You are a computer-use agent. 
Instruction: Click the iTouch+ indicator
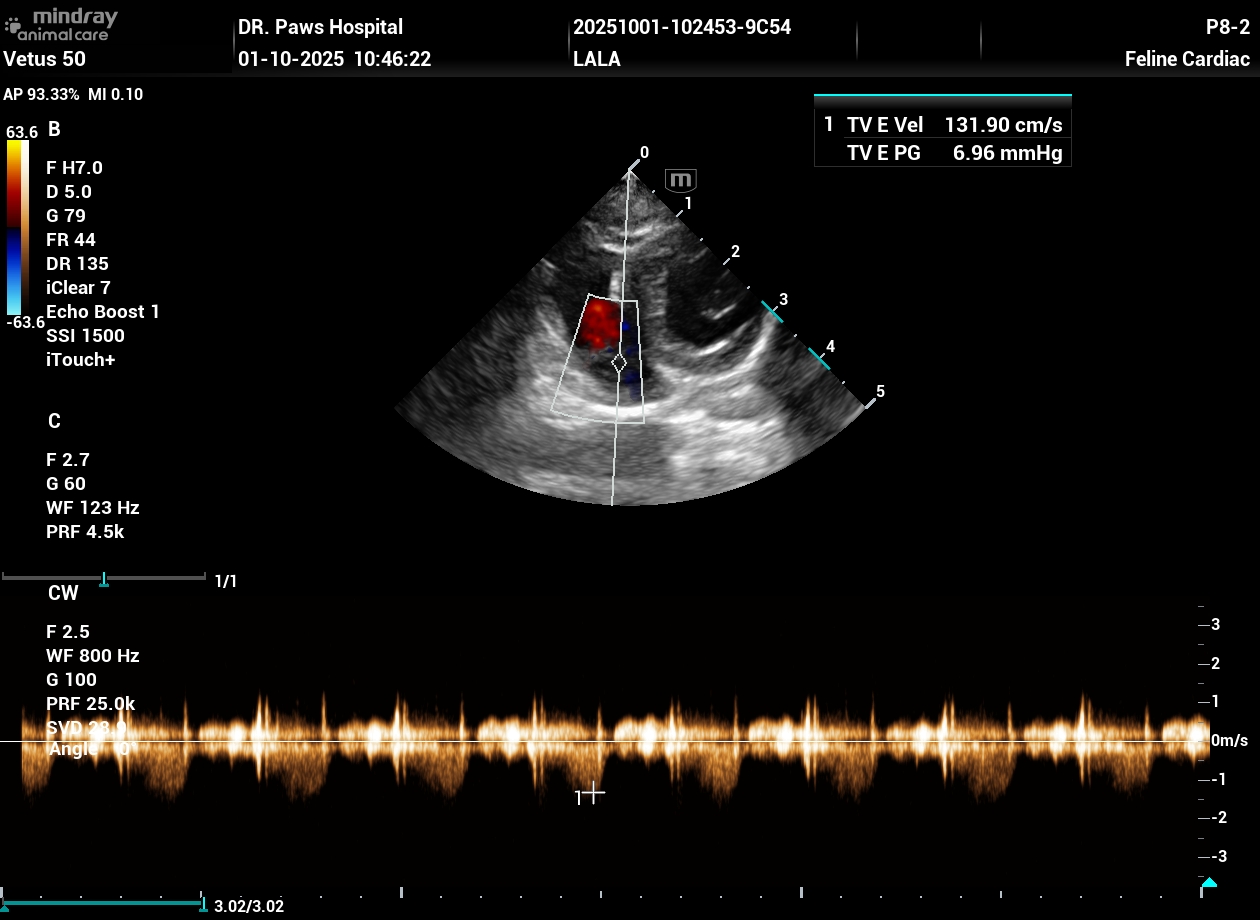(x=80, y=360)
